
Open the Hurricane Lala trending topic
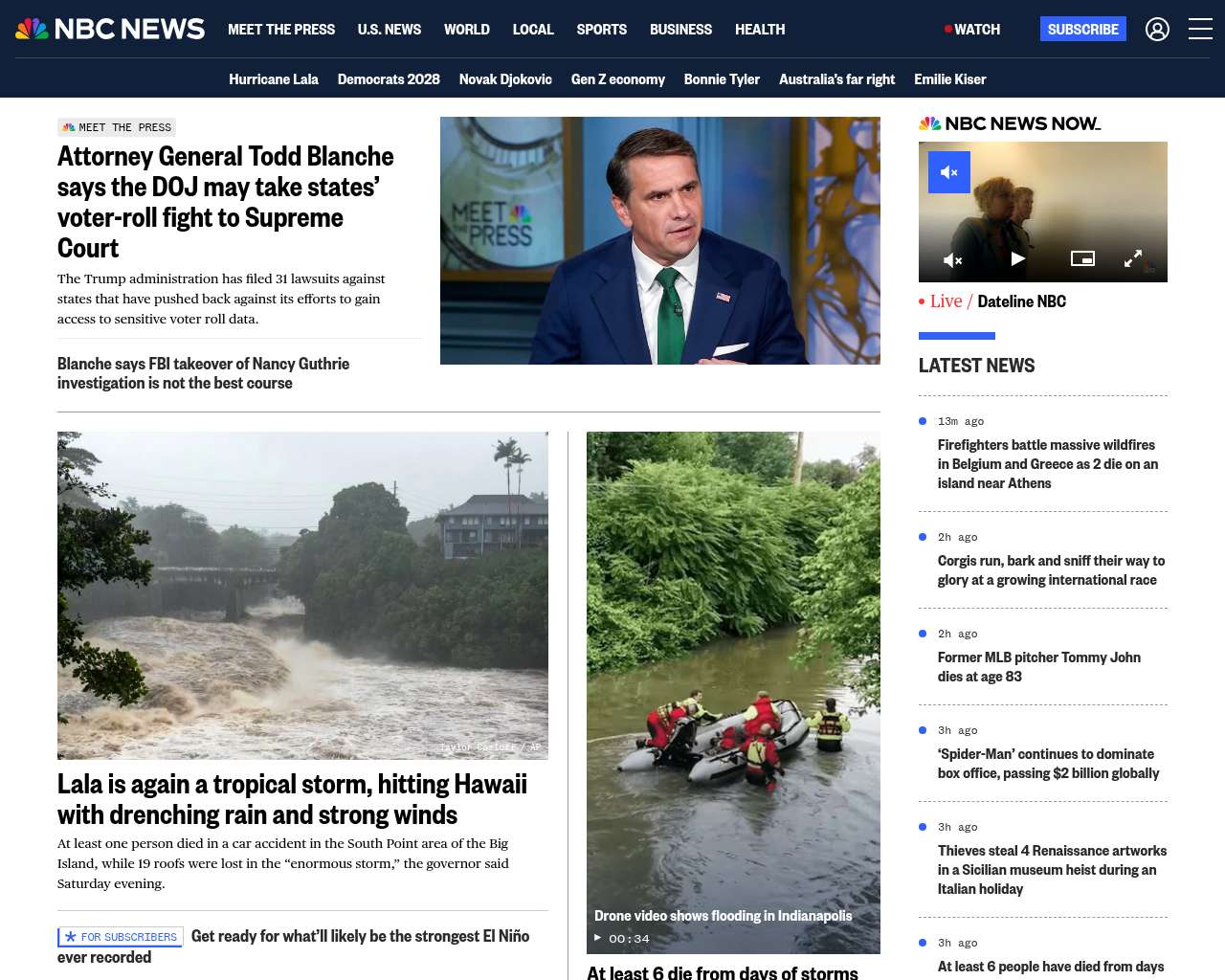[x=274, y=79]
